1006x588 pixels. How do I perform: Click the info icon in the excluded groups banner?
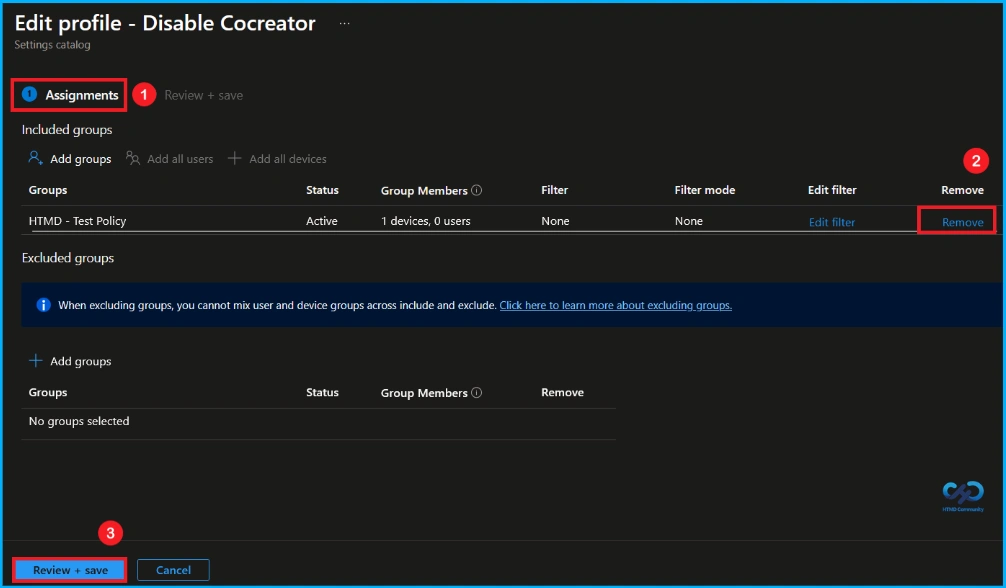[x=43, y=305]
